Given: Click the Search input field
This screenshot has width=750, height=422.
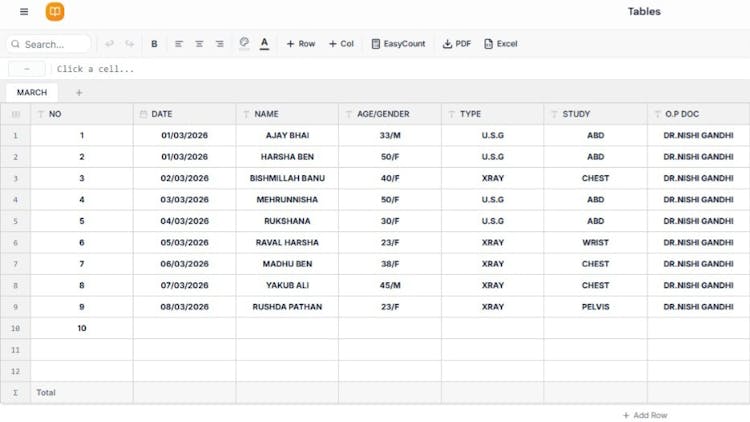Looking at the screenshot, I should click(52, 44).
